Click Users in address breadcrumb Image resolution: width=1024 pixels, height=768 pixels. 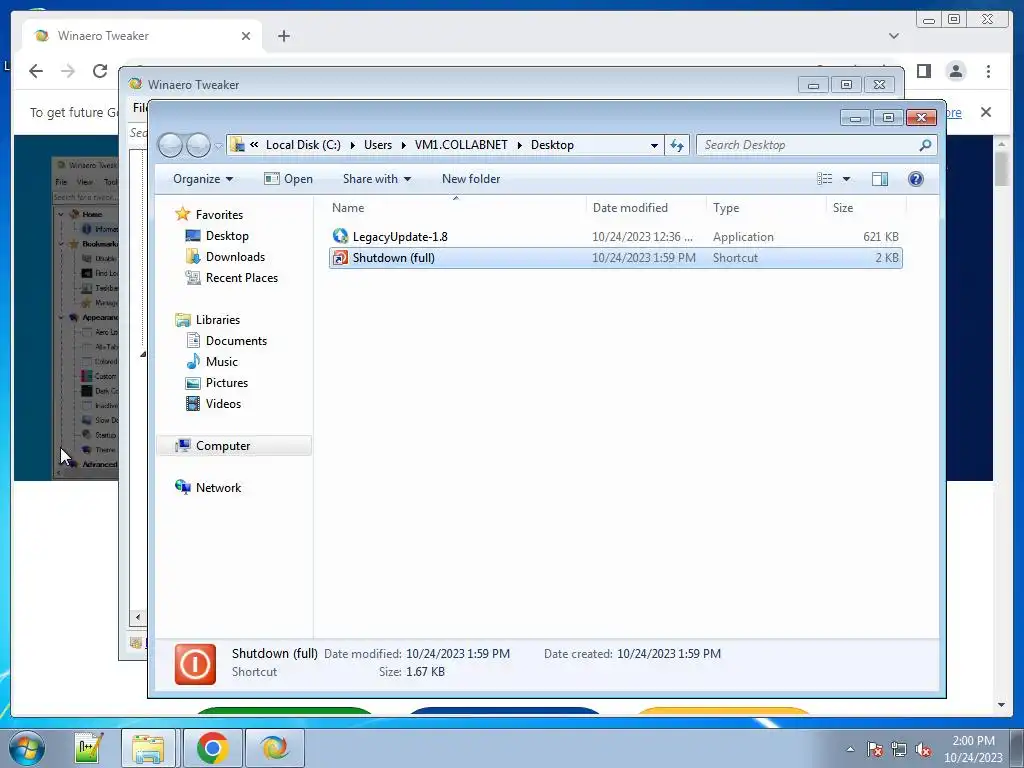coord(378,145)
